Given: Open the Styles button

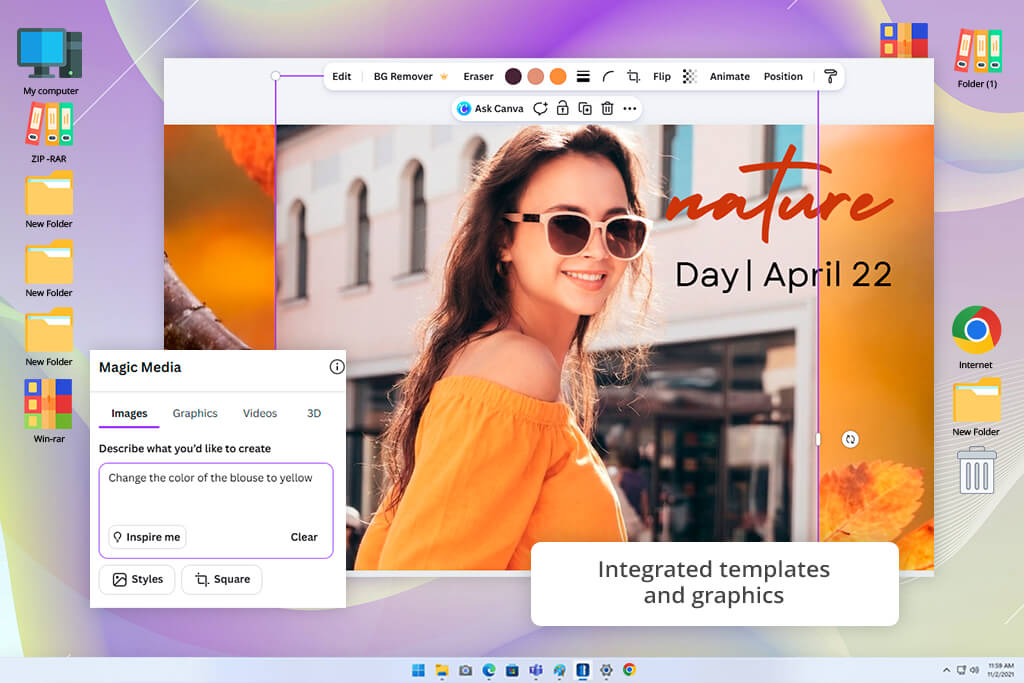Looking at the screenshot, I should tap(137, 579).
